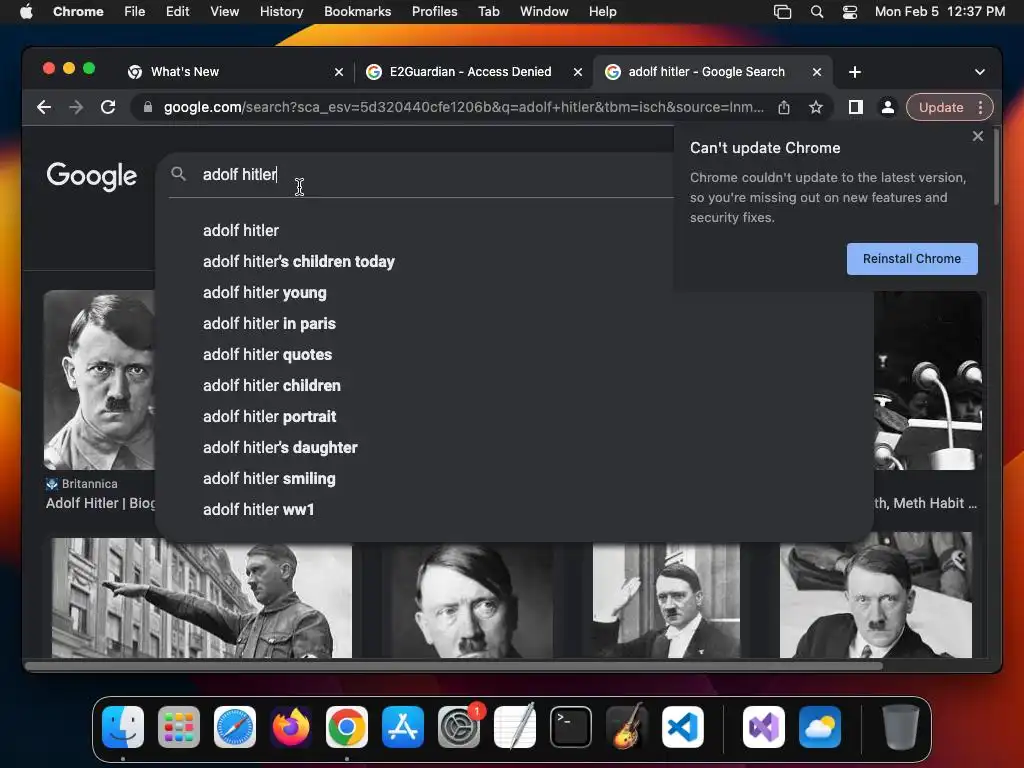Viewport: 1024px width, 768px height.
Task: Open the Profiles menu
Action: 434,12
